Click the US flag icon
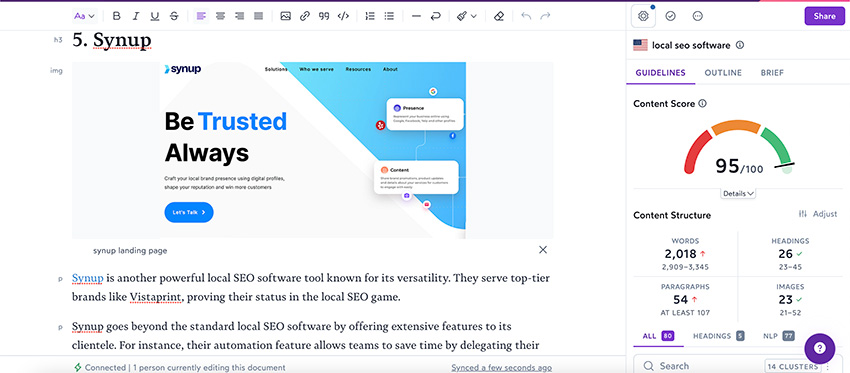This screenshot has height=373, width=850. pos(640,46)
